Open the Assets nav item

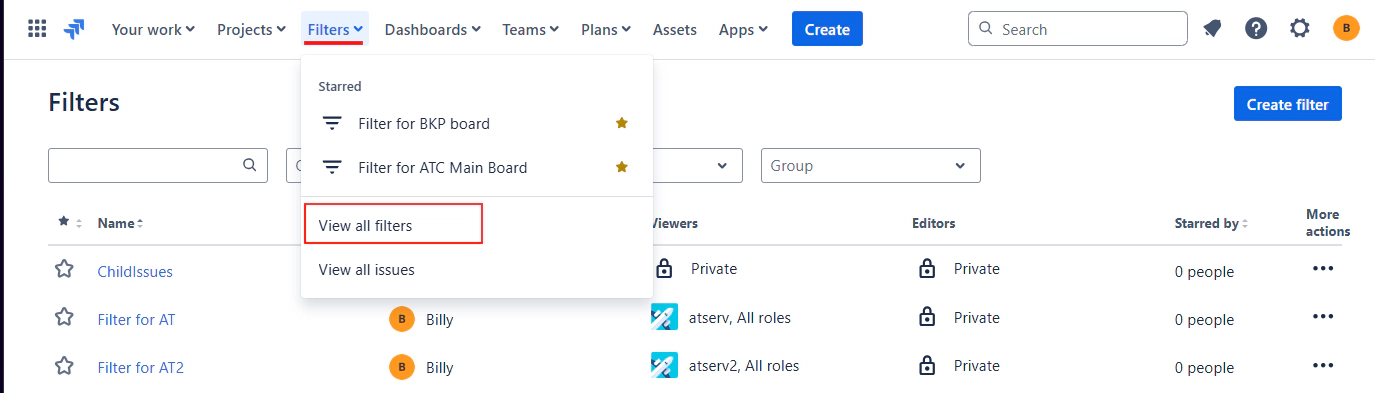click(674, 29)
